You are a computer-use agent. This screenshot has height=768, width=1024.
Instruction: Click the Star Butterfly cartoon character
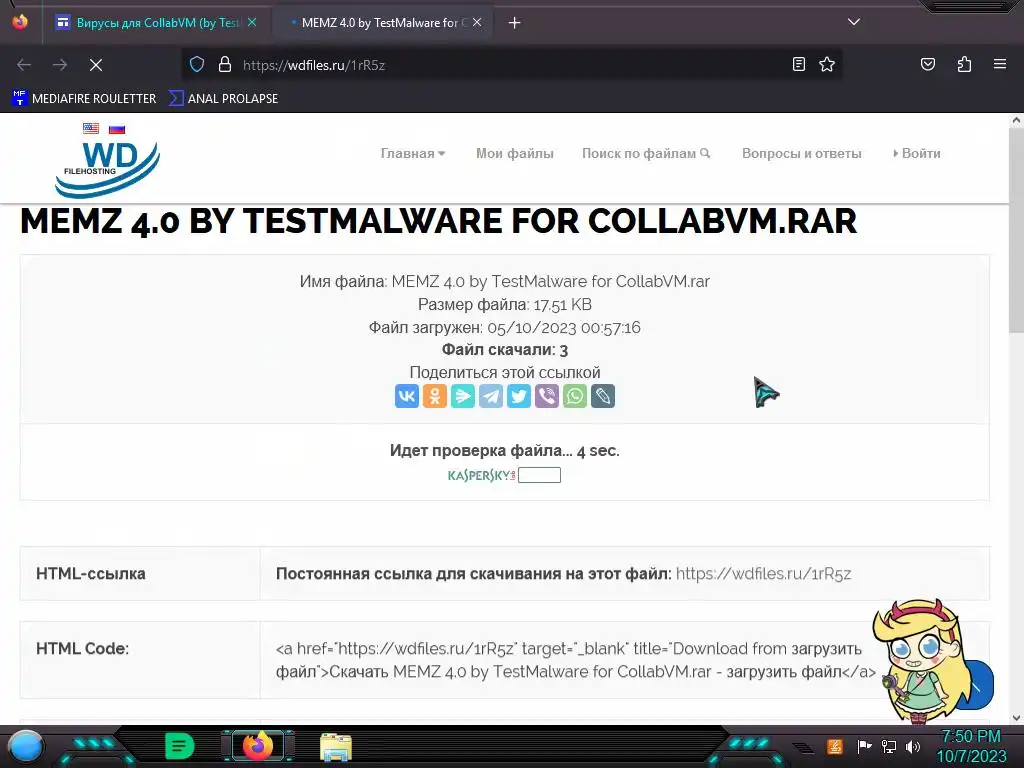[921, 660]
